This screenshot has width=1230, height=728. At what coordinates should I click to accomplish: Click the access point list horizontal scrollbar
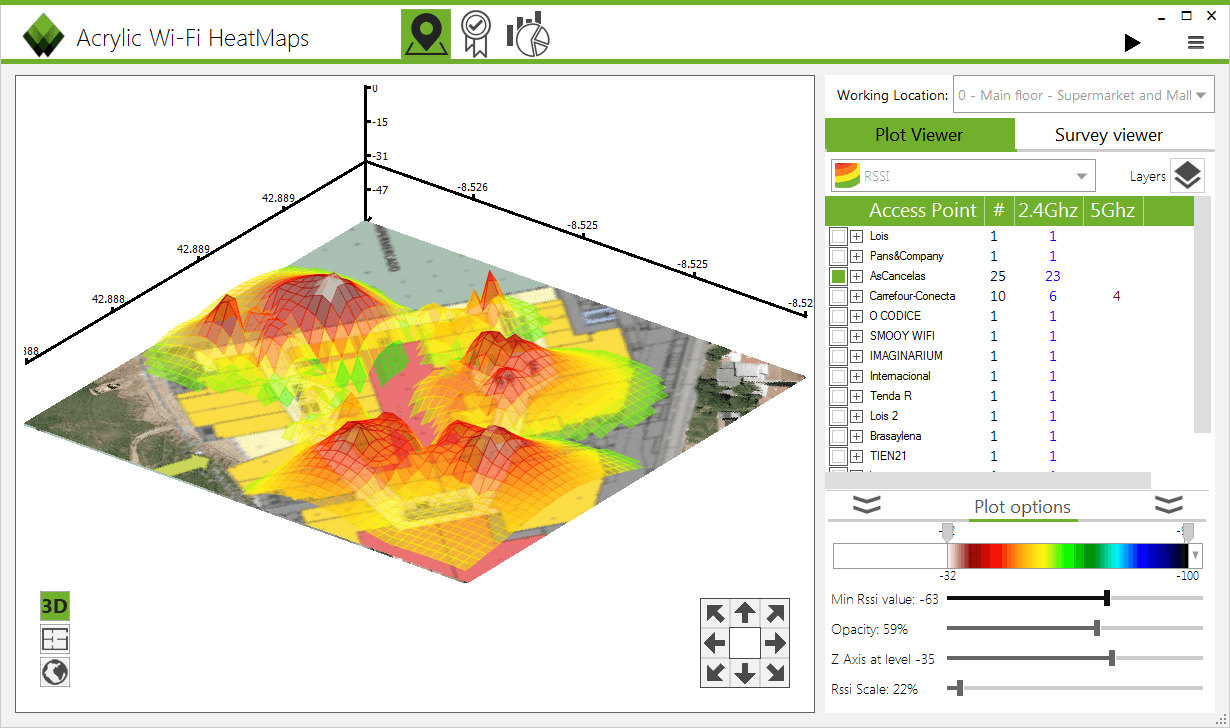click(x=988, y=481)
